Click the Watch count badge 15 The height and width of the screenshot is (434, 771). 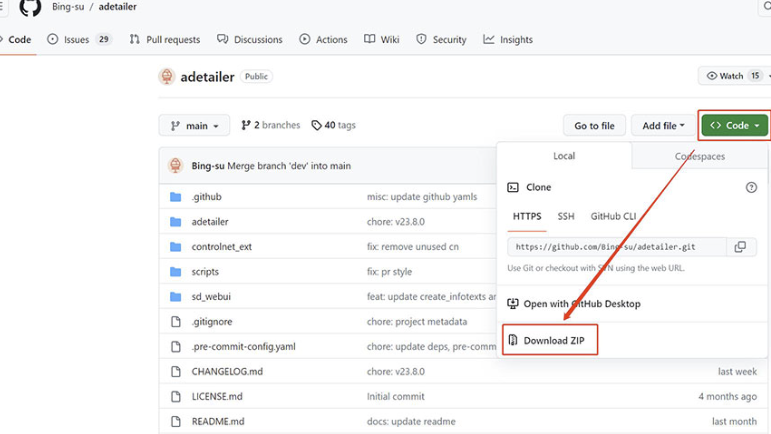click(x=755, y=76)
